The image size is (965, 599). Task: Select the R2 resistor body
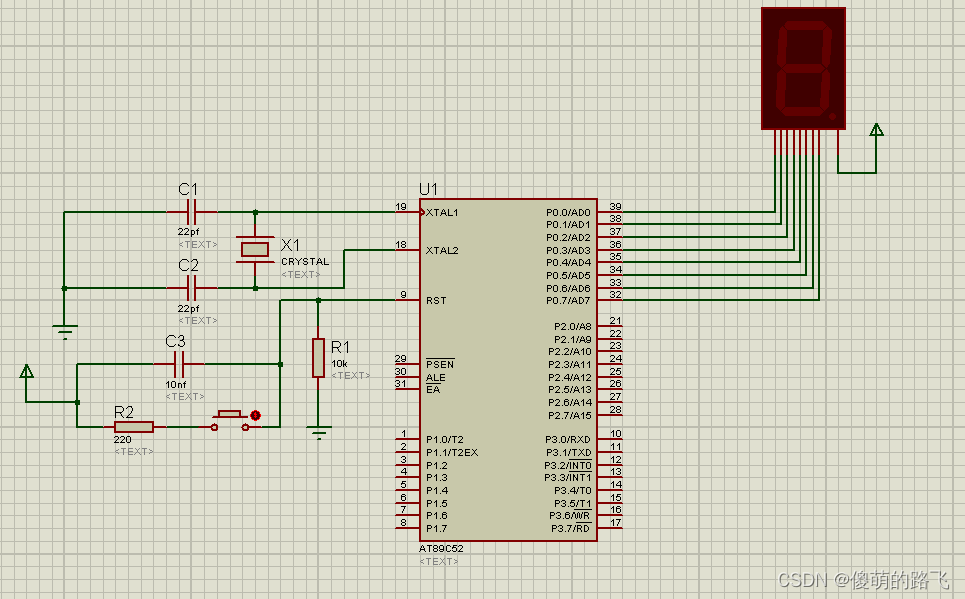pyautogui.click(x=134, y=427)
